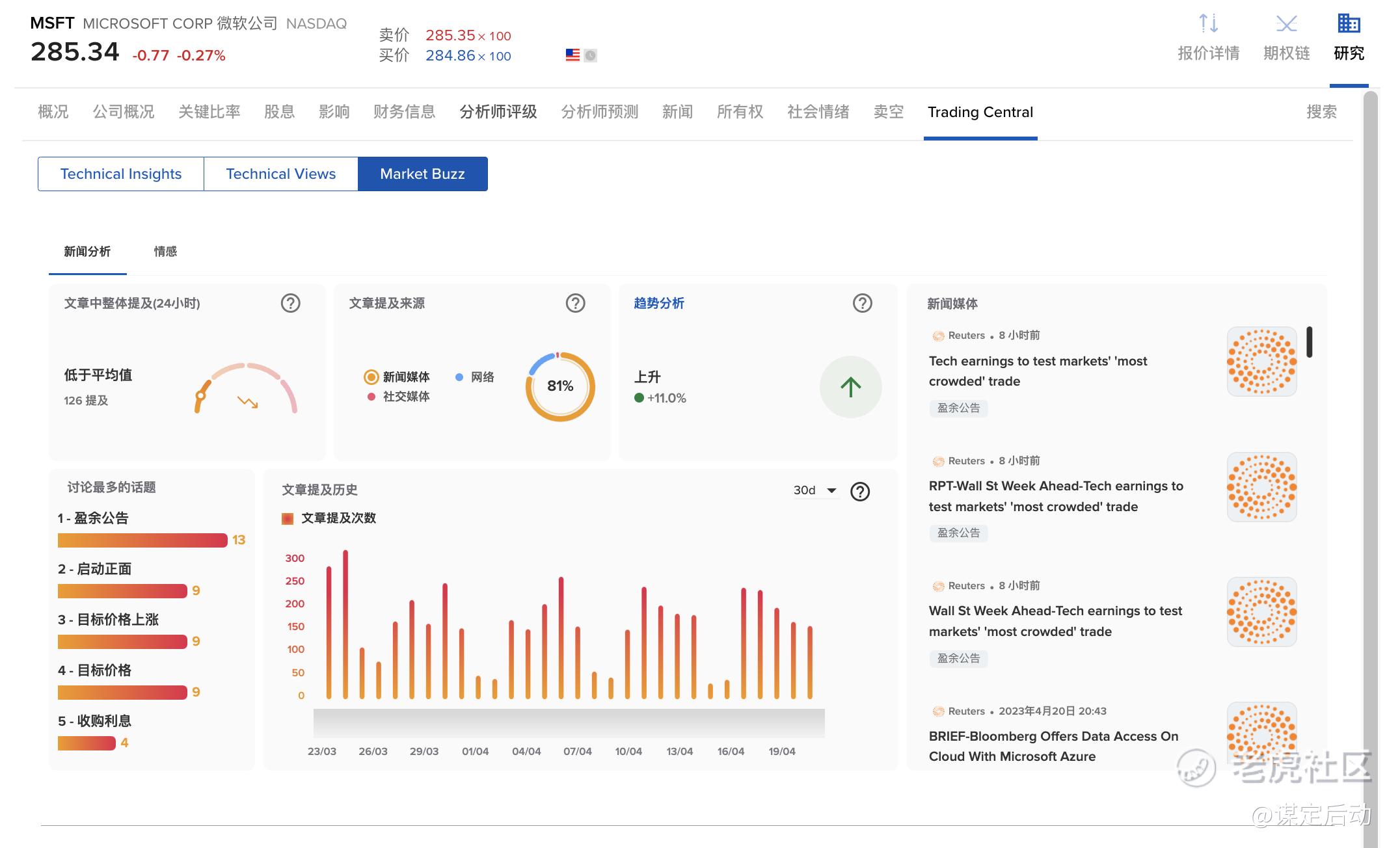
Task: Toggle the 新闻媒体 legend item
Action: click(x=397, y=377)
